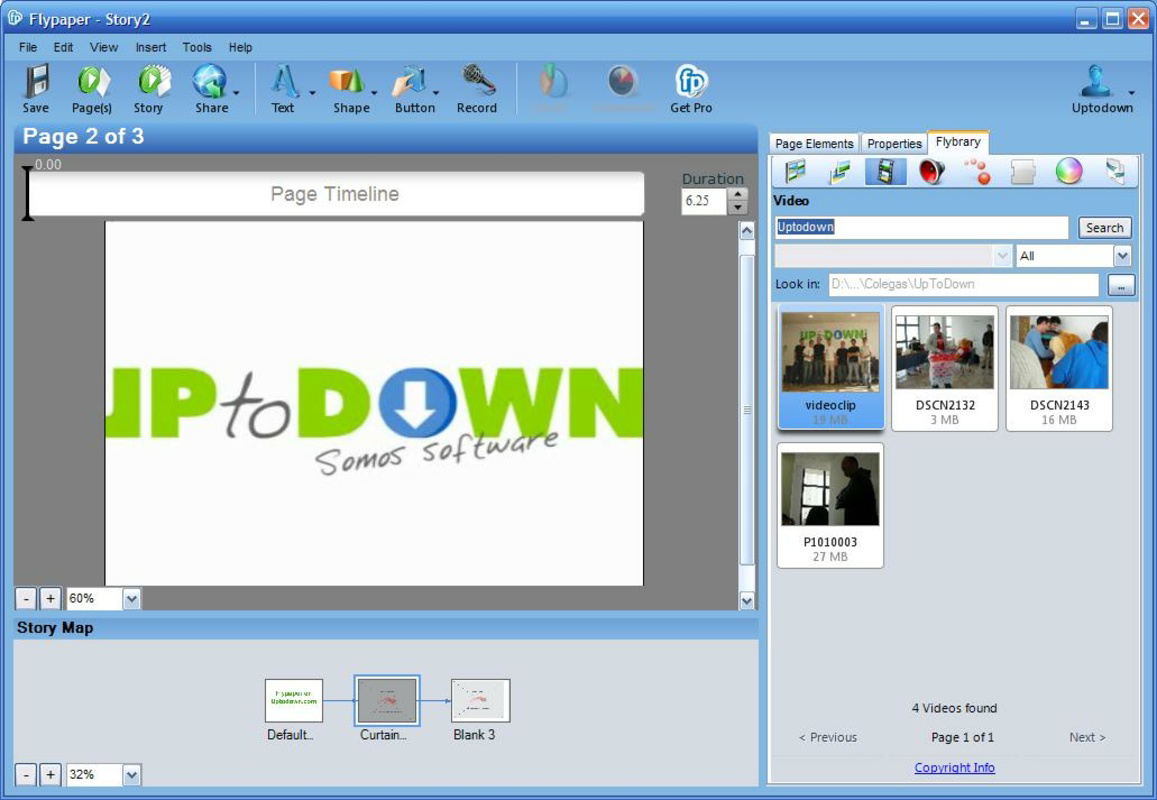The width and height of the screenshot is (1157, 800).
Task: Click the canvas scrollbar up arrow
Action: pyautogui.click(x=747, y=231)
